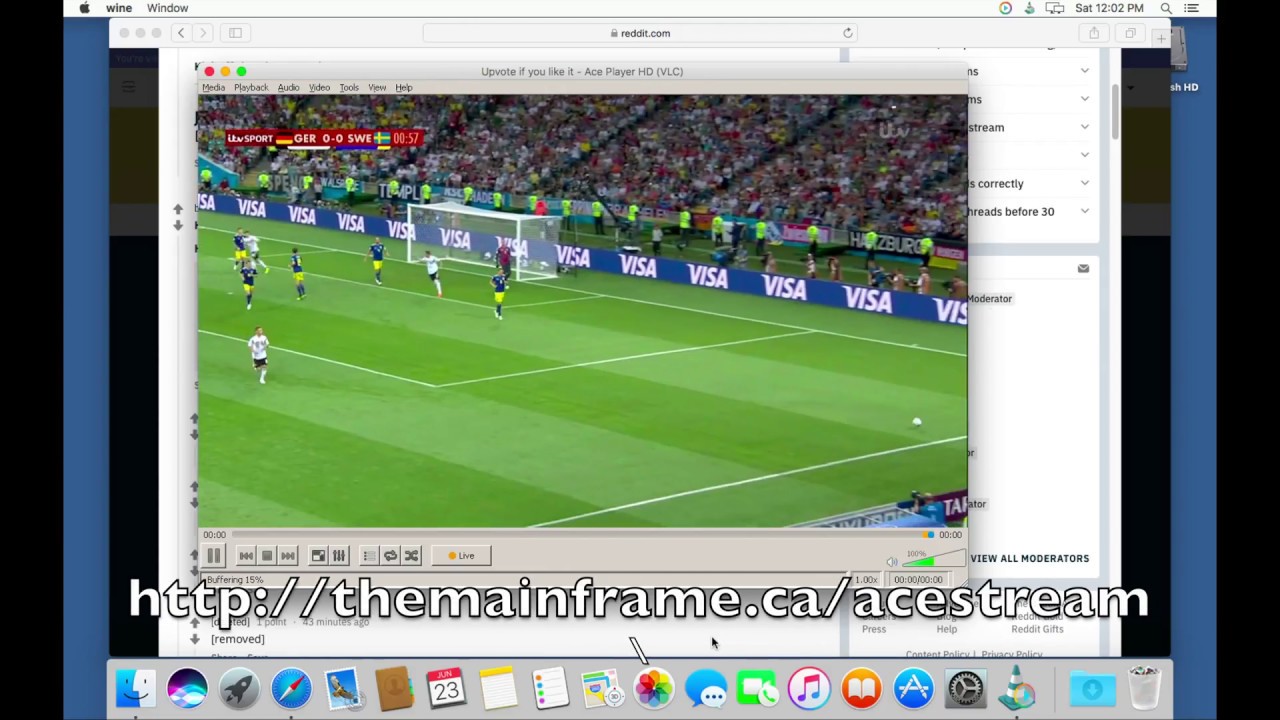
Task: Open Spotlight search
Action: (1166, 8)
